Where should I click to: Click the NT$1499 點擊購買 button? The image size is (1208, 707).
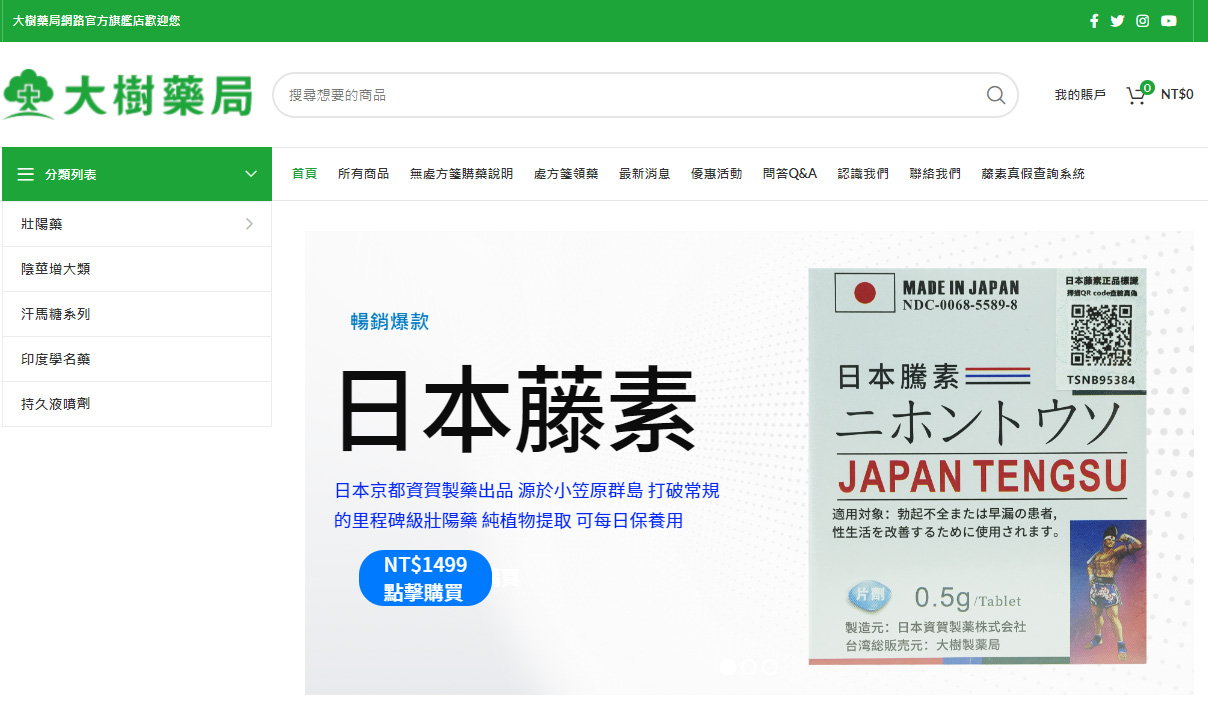[425, 578]
